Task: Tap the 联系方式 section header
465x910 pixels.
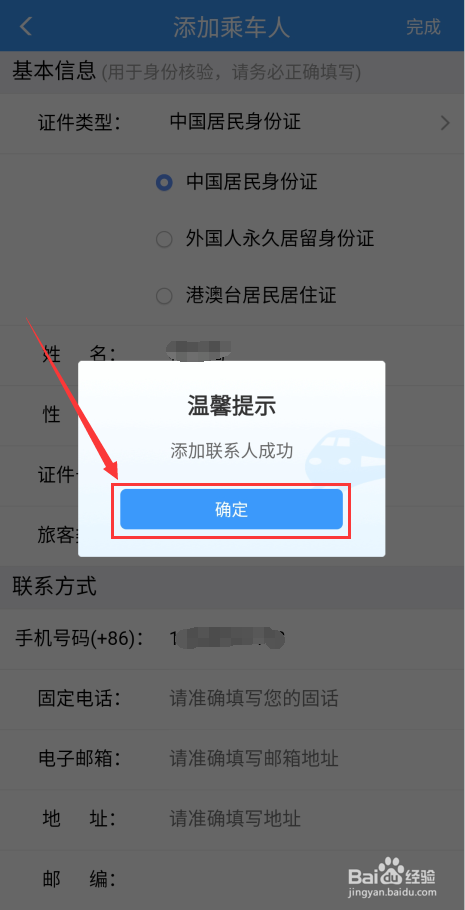Action: click(x=55, y=587)
